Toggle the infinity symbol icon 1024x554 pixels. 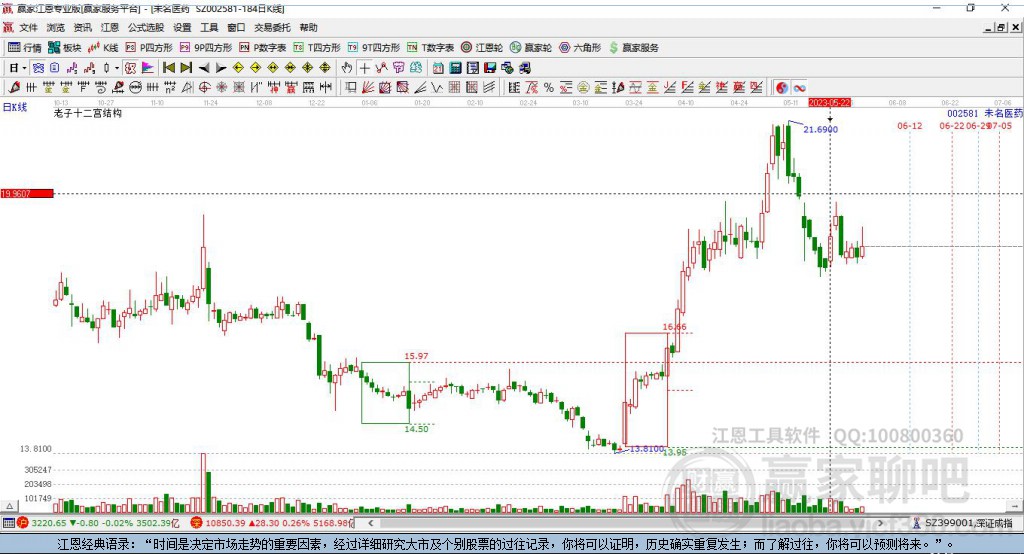point(799,88)
